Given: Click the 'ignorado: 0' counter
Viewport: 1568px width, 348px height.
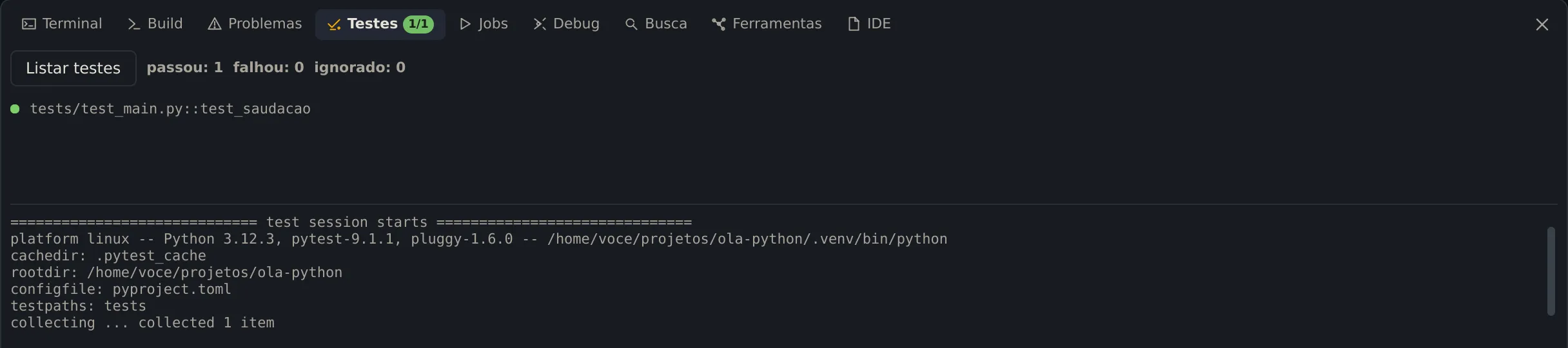Looking at the screenshot, I should (x=360, y=68).
